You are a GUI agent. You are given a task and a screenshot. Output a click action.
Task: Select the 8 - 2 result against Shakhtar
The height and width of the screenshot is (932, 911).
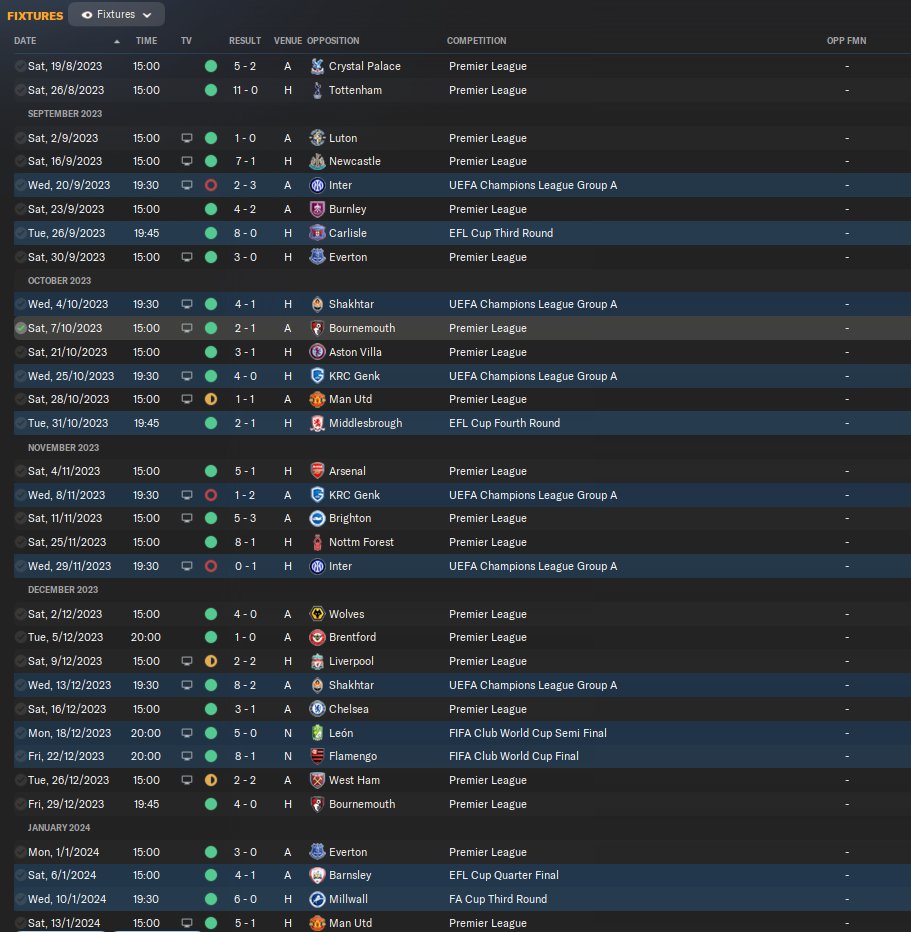[245, 685]
